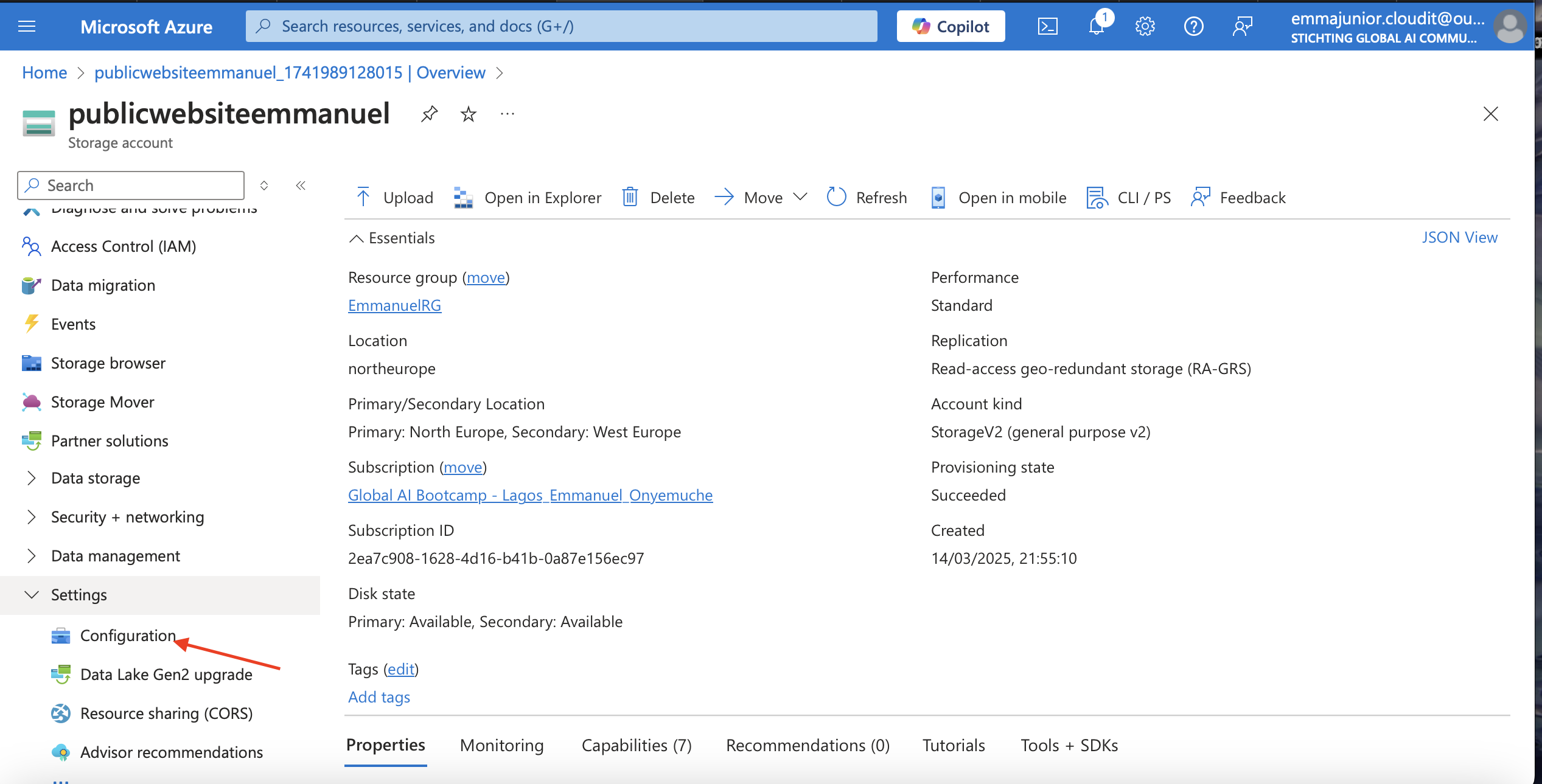Select the Subscription ID value text

(x=496, y=558)
